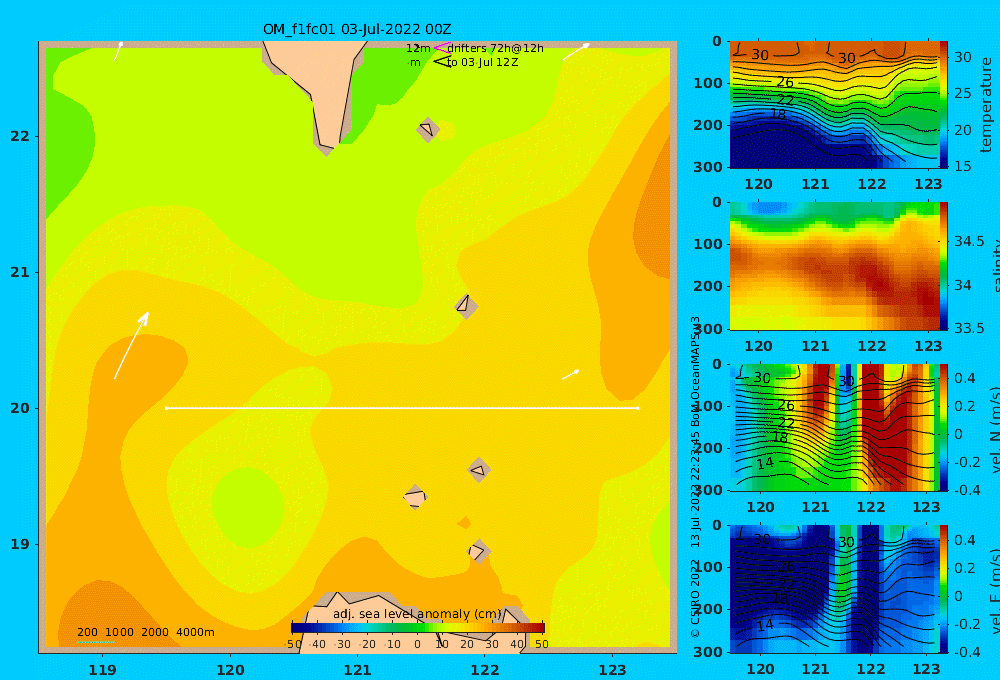Click the '100' depth label of temperature panel
This screenshot has height=680, width=1000.
coord(708,83)
